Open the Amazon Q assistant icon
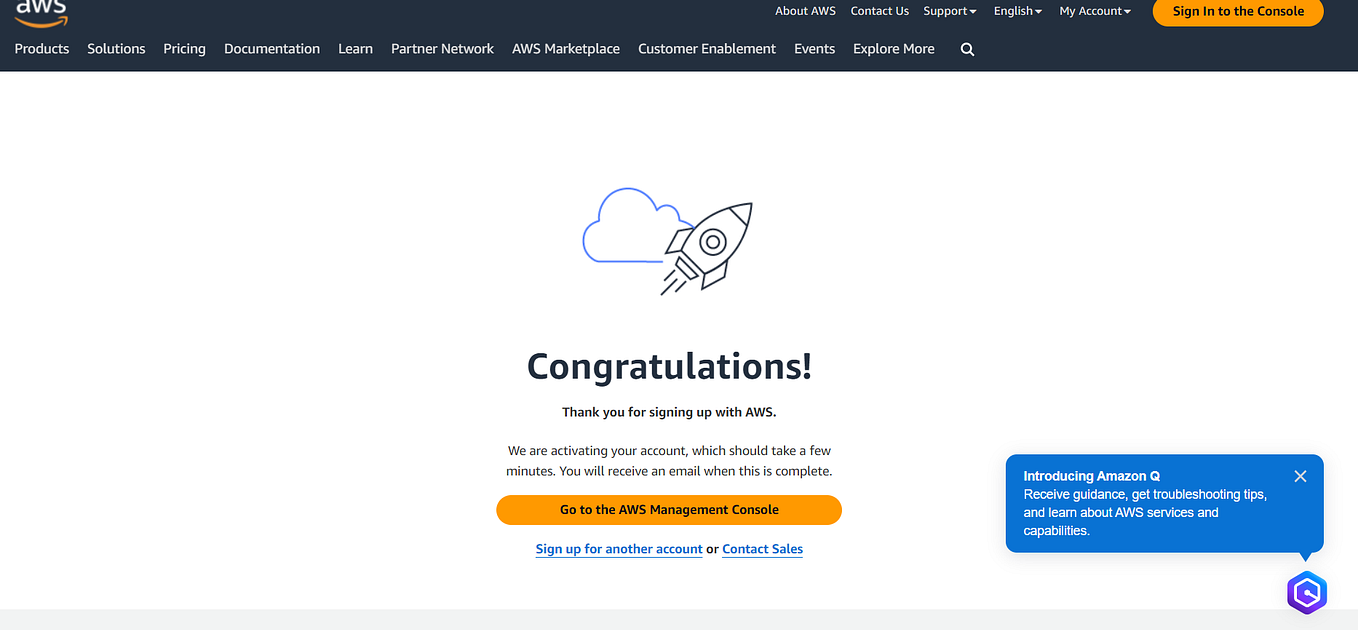This screenshot has height=630, width=1358. click(x=1306, y=592)
